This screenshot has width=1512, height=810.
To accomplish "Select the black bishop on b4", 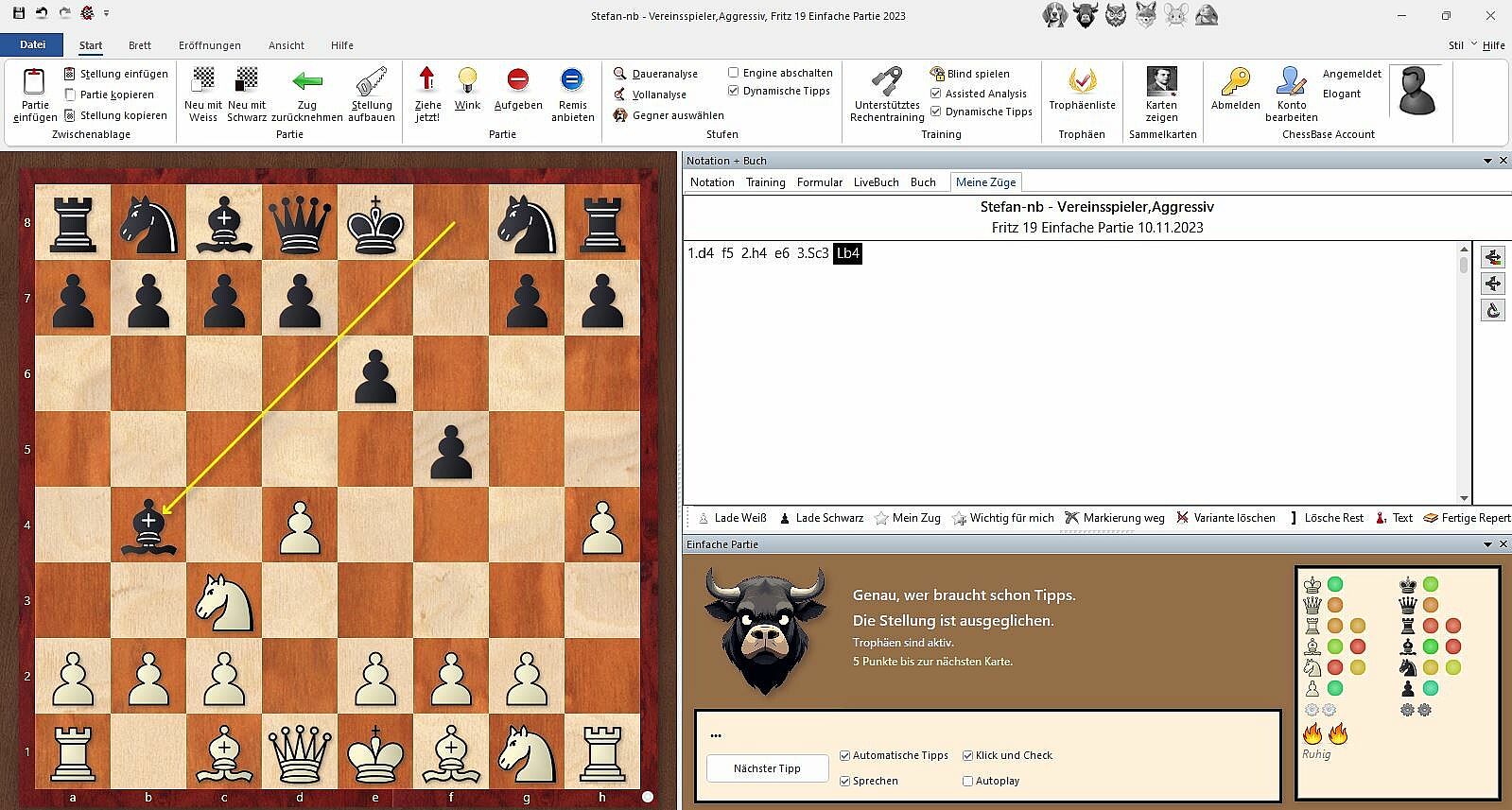I will click(148, 525).
